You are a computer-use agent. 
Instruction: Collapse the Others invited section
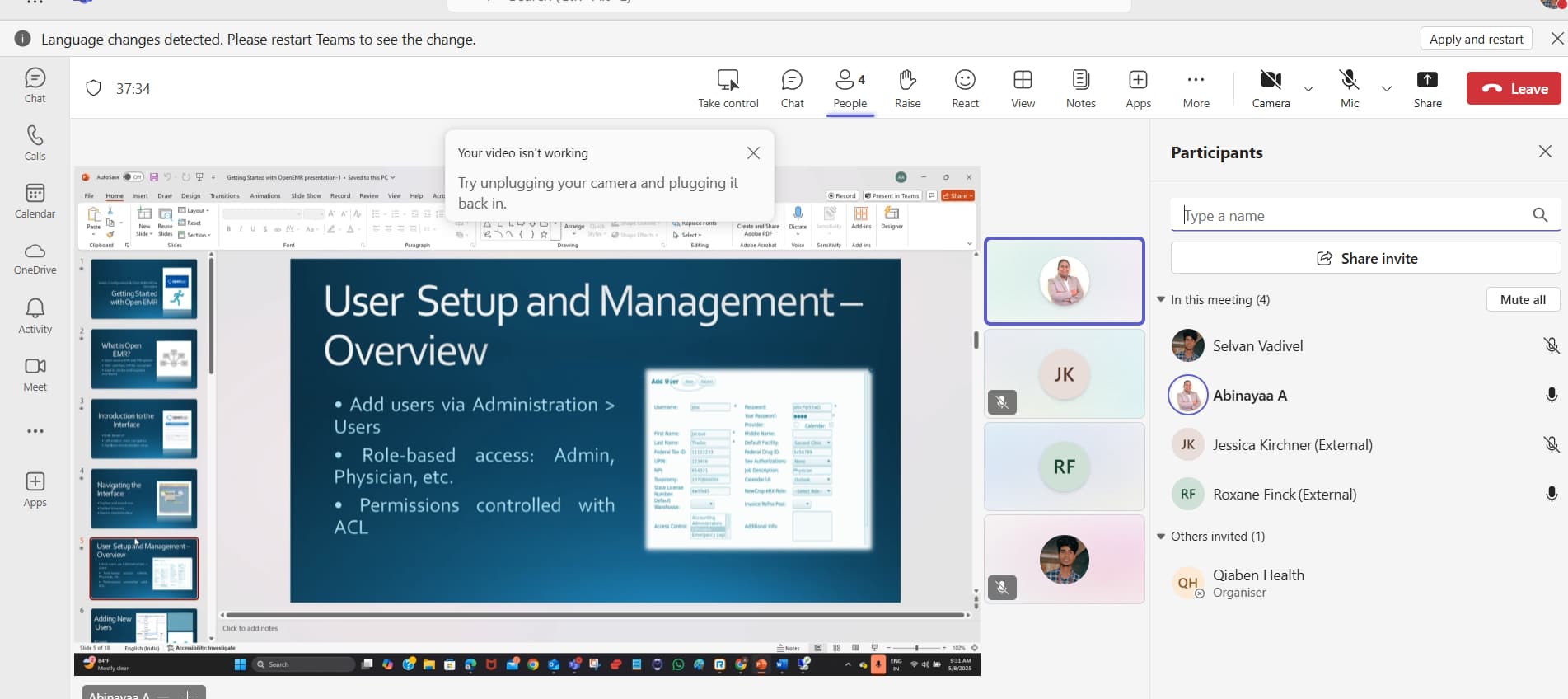click(1161, 536)
